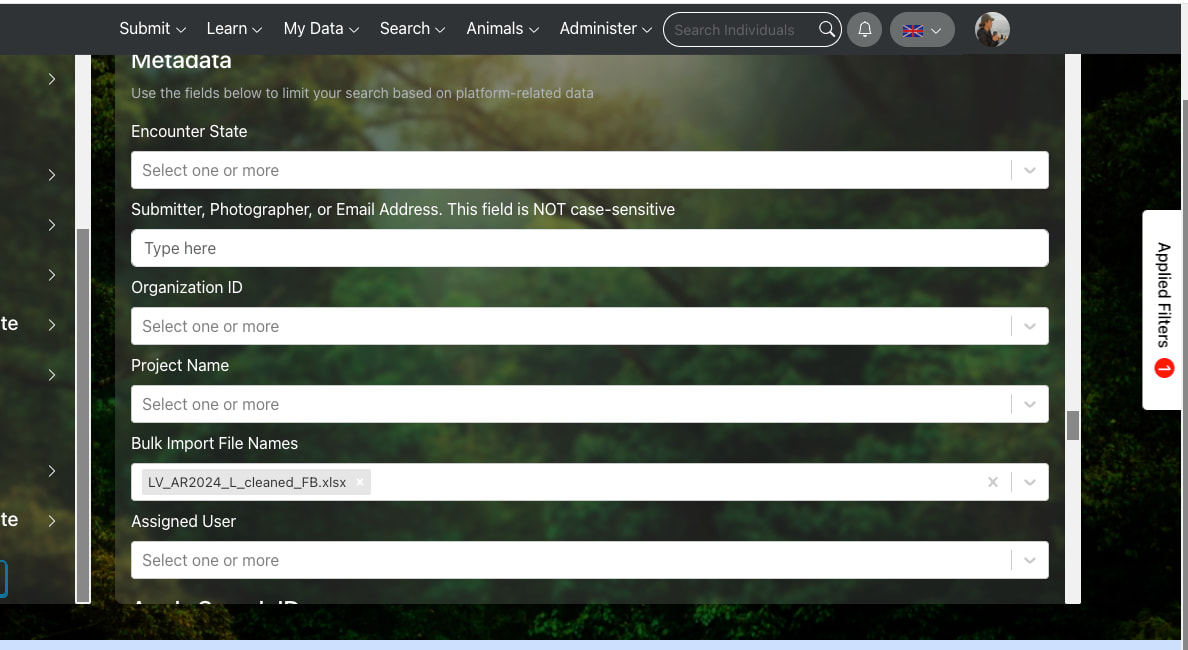Click the notification bell icon
The image size is (1188, 650).
(864, 30)
